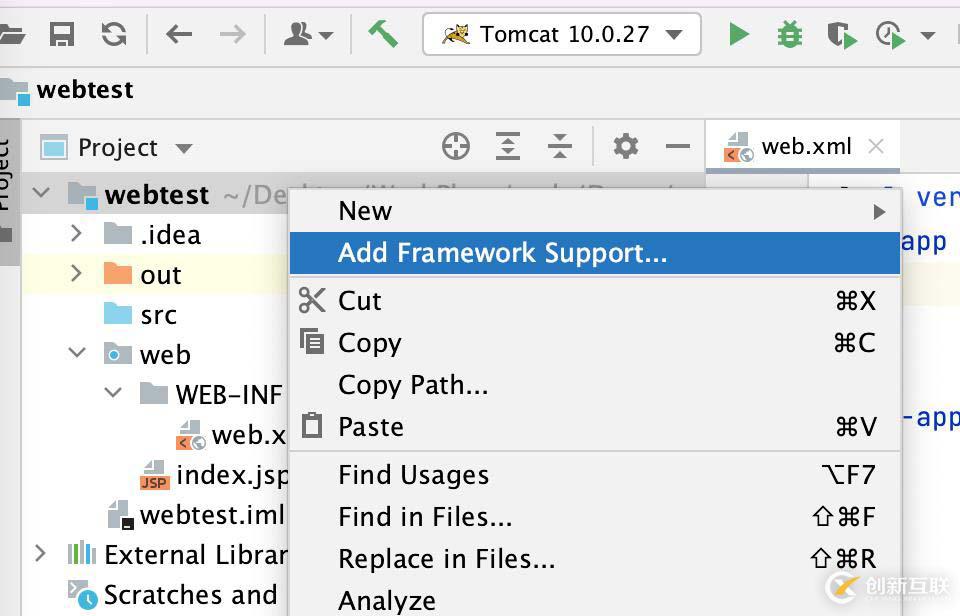Open the Tomcat 10.0.27 run configuration dropdown
This screenshot has height=616, width=960.
pyautogui.click(x=561, y=34)
